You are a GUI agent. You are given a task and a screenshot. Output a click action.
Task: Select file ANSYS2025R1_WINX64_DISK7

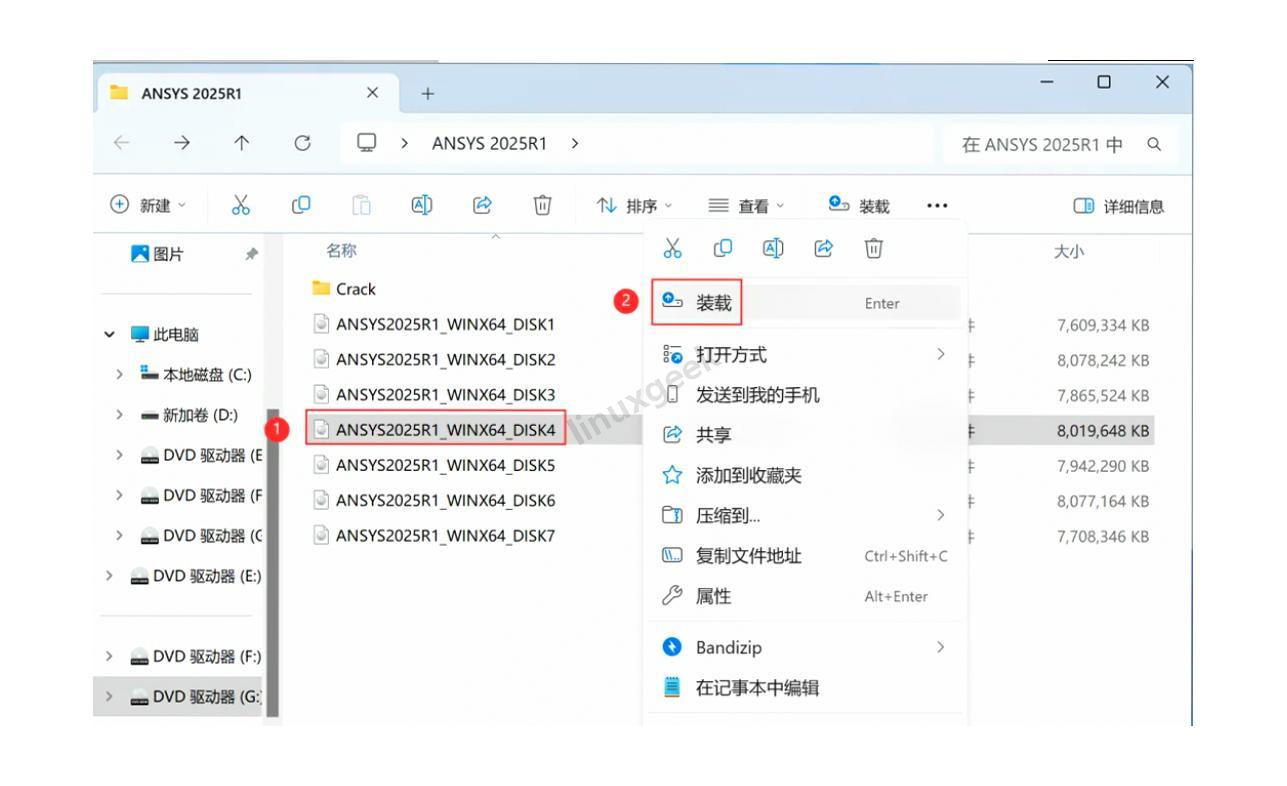click(434, 535)
